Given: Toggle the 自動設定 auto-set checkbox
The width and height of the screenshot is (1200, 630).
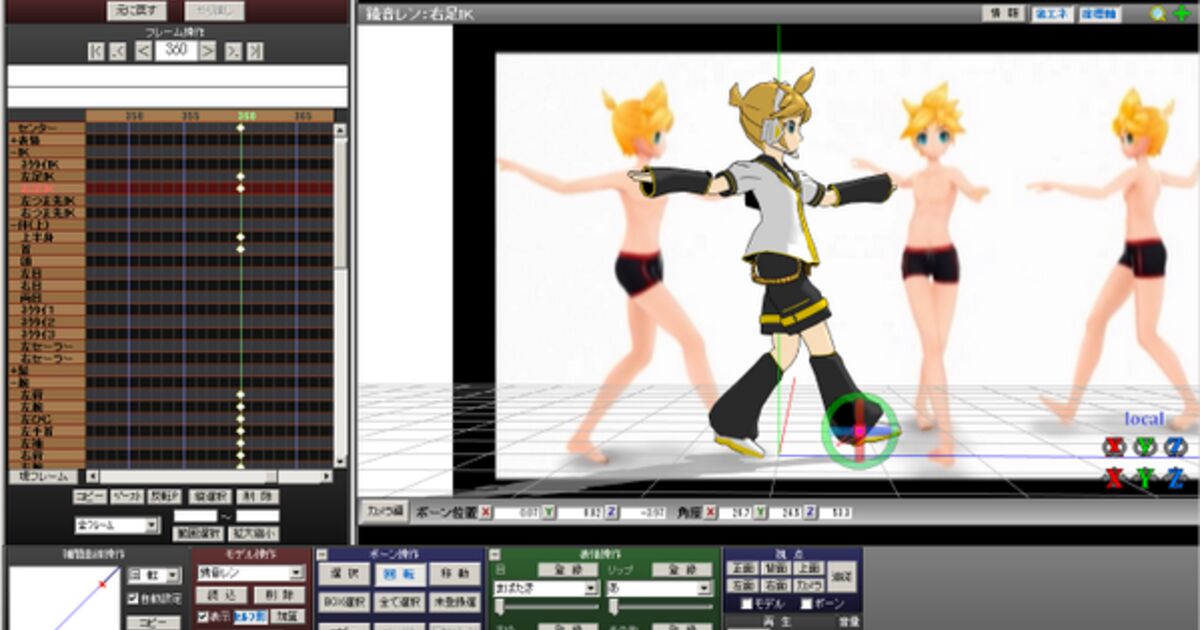Looking at the screenshot, I should tap(133, 598).
